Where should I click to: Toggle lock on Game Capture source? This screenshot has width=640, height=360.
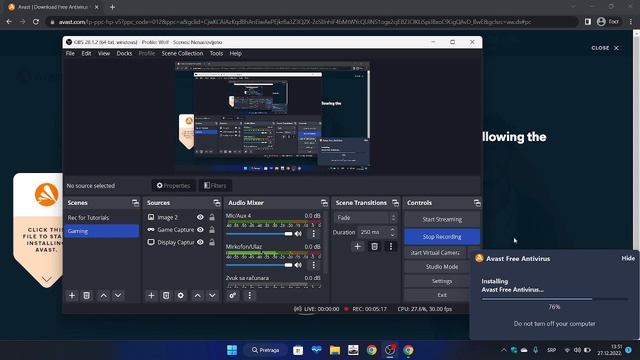point(212,230)
